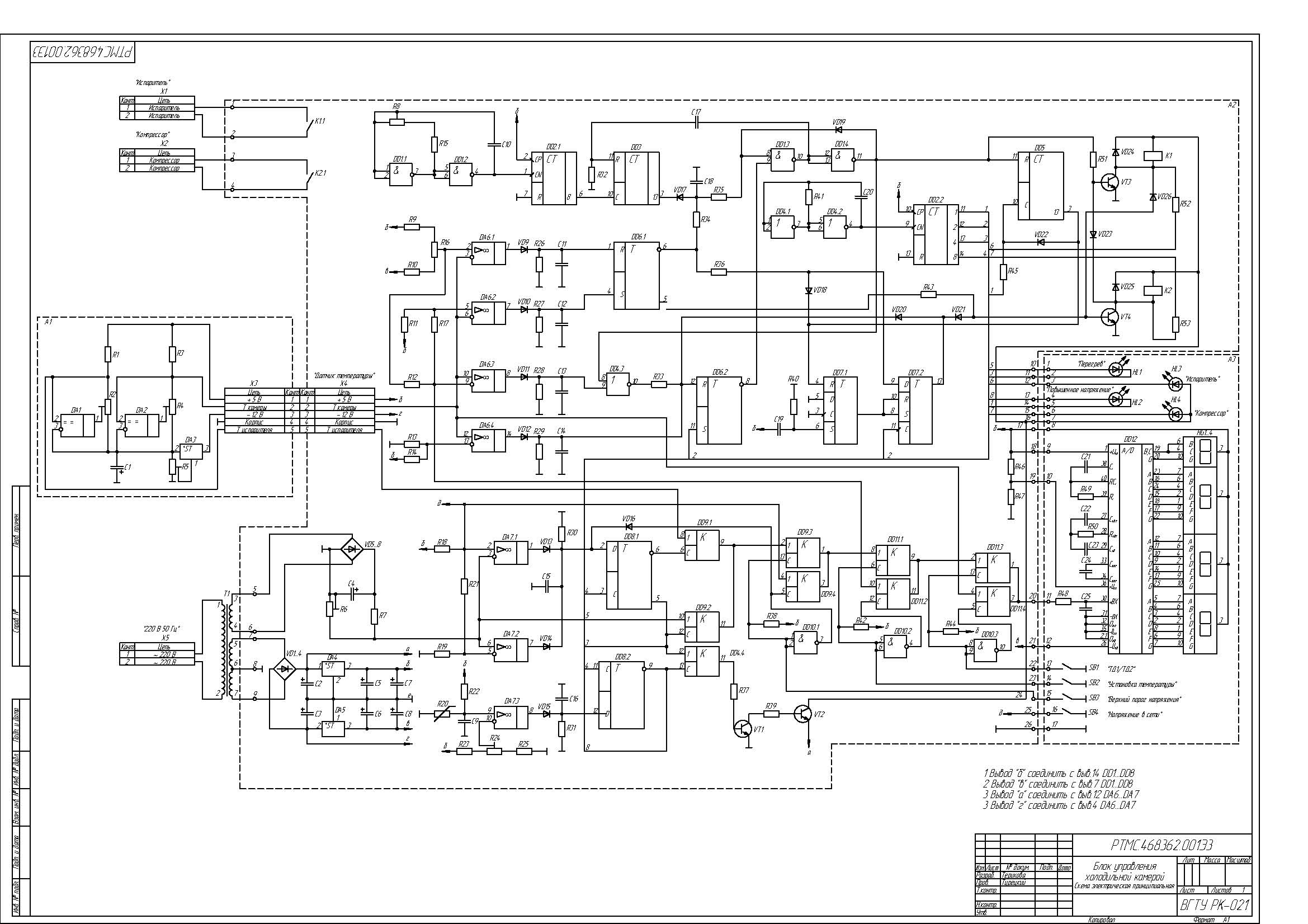Select LED symbol HL2
1308x924 pixels.
(1116, 400)
